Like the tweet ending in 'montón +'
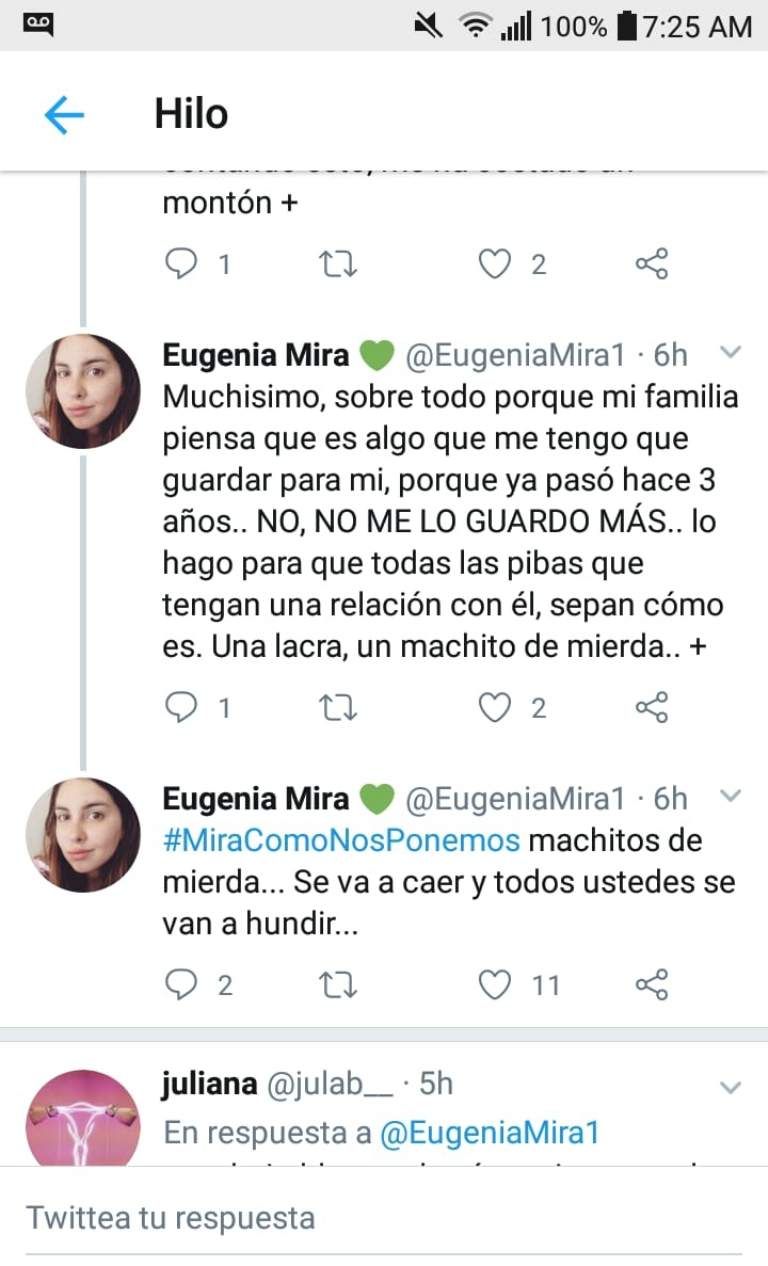This screenshot has width=768, height=1266. (x=494, y=264)
